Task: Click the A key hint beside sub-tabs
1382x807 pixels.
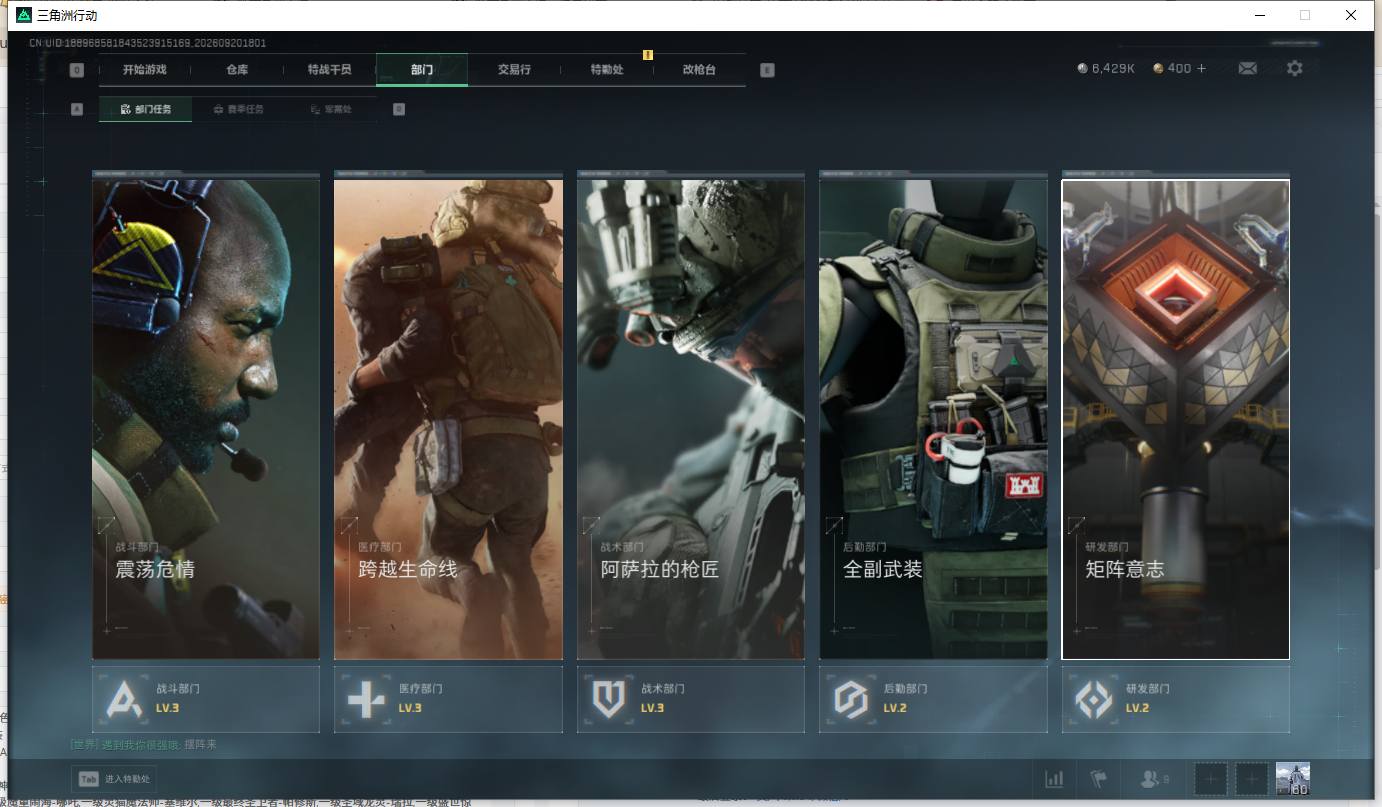Action: (77, 109)
